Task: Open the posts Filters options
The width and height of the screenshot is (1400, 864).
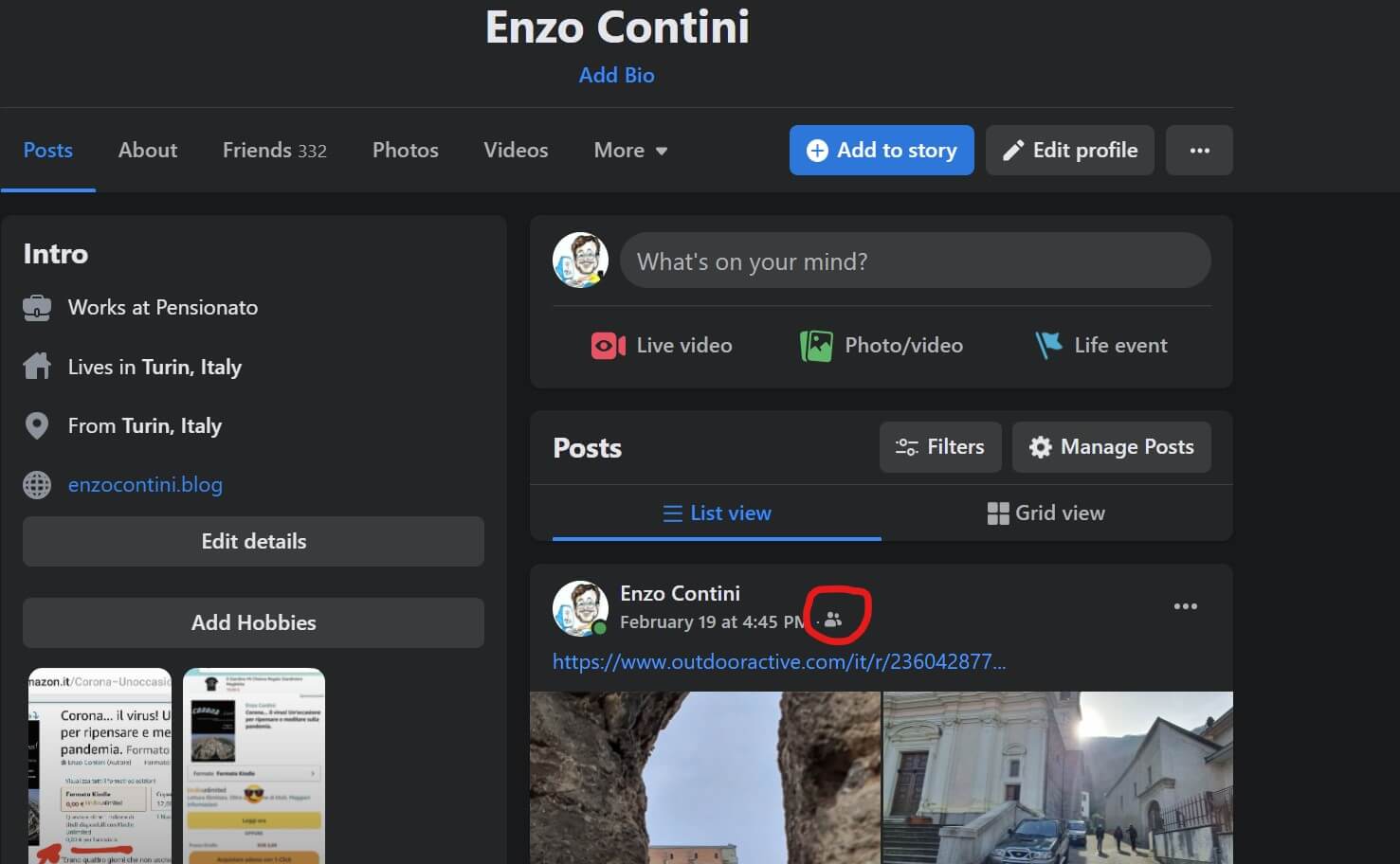Action: 940,447
